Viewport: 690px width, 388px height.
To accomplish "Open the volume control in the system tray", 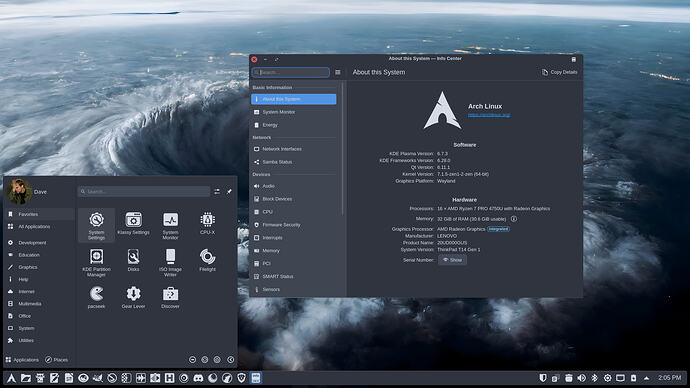I will tap(581, 378).
